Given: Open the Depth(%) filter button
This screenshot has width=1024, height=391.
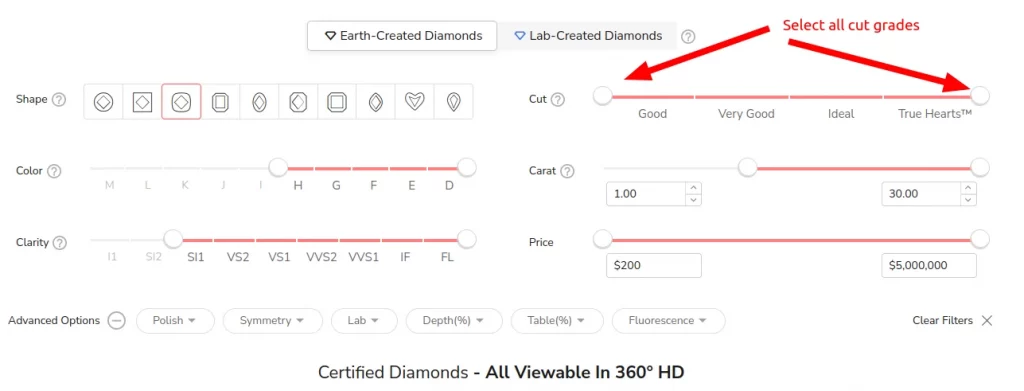Looking at the screenshot, I should pos(454,321).
